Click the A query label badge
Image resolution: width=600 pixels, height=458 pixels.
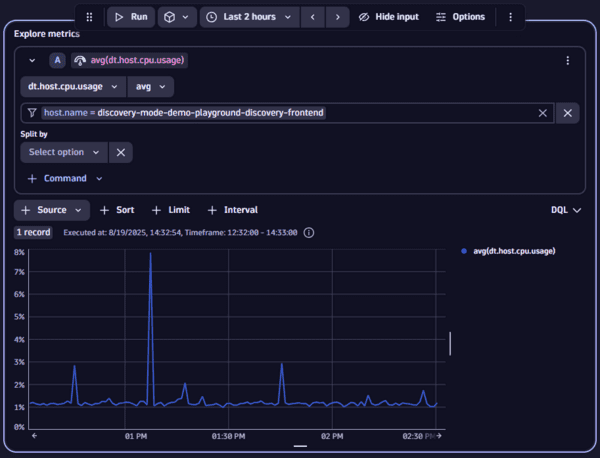[57, 60]
